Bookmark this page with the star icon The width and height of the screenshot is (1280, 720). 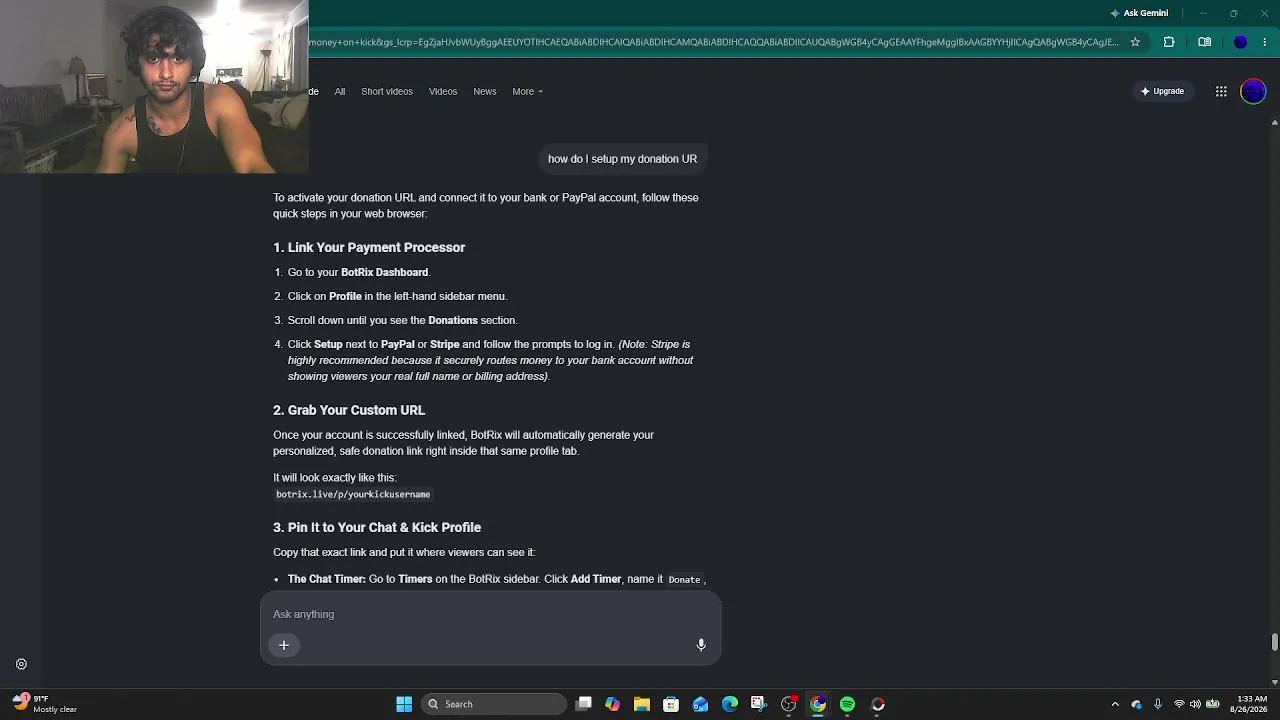point(1135,42)
